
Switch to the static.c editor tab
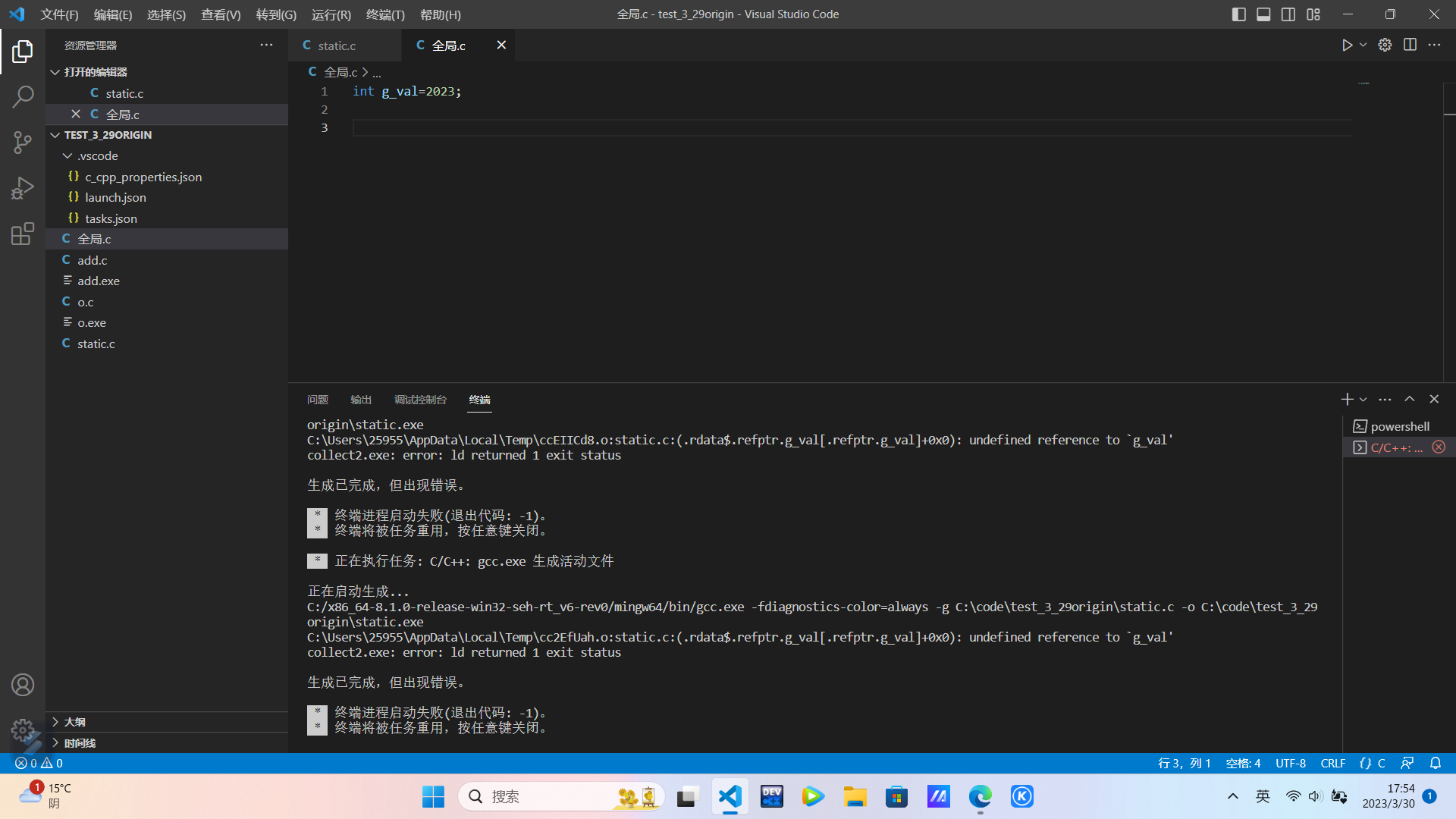click(337, 45)
